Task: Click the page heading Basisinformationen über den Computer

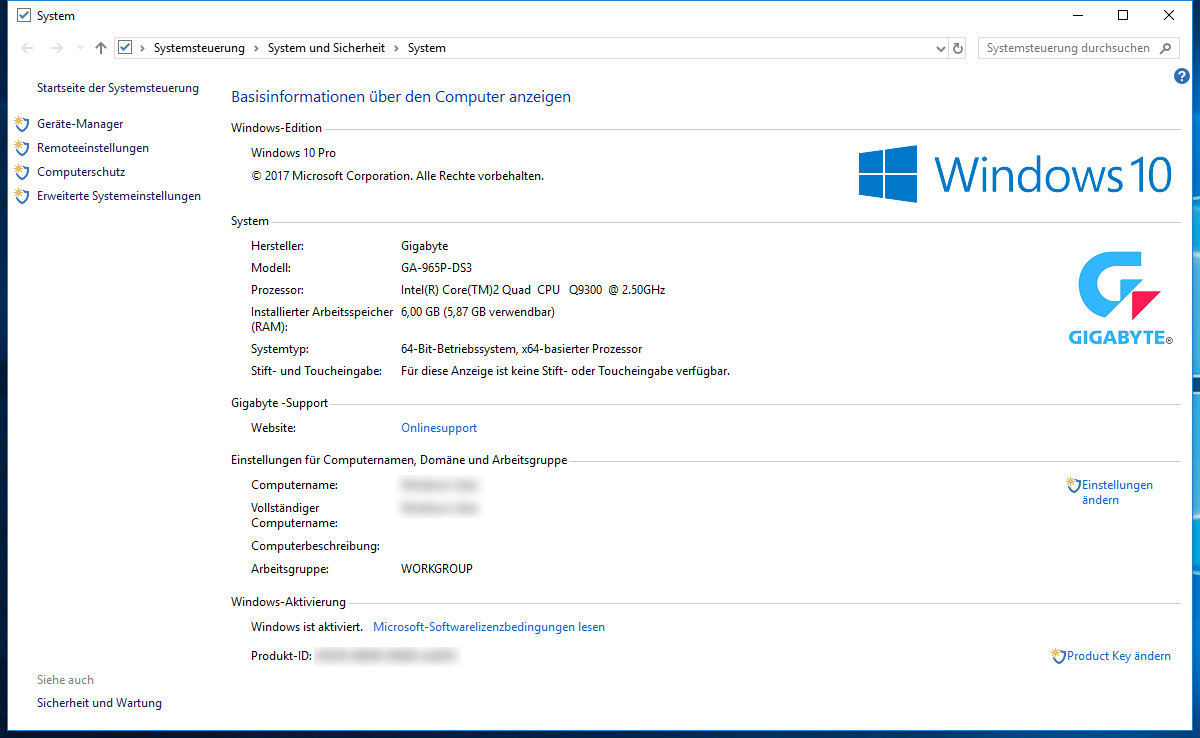Action: click(x=401, y=97)
